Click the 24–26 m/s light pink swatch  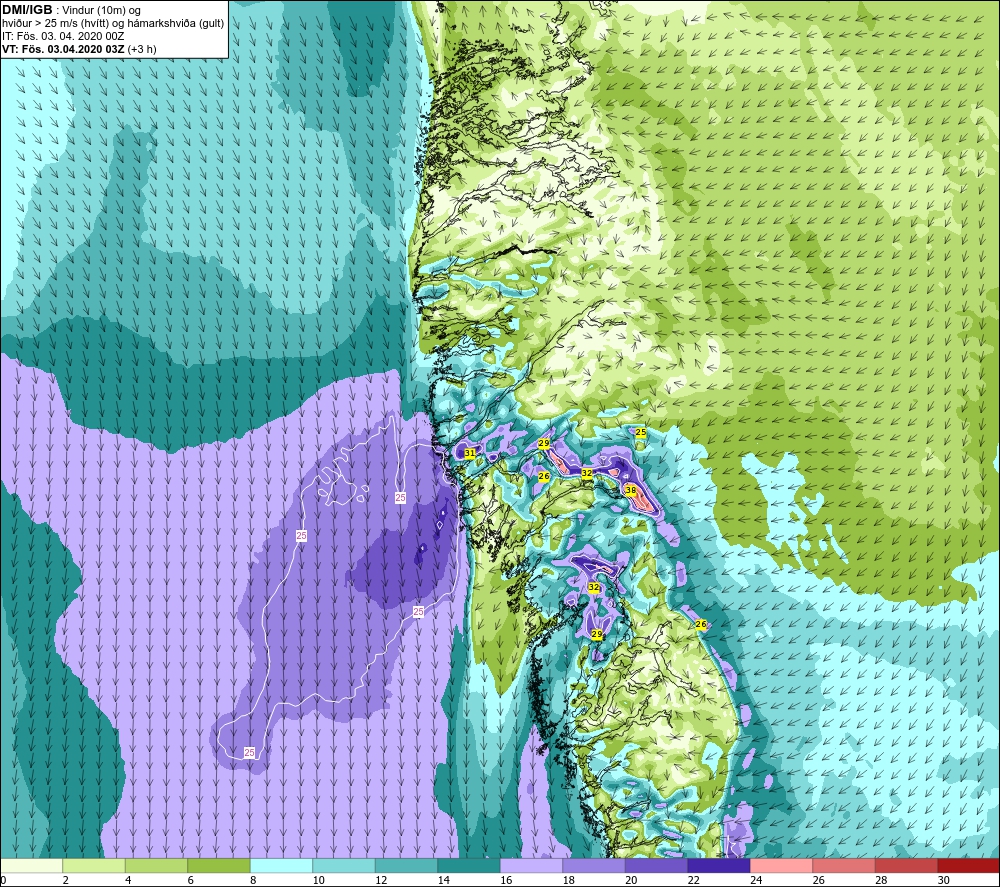click(781, 865)
